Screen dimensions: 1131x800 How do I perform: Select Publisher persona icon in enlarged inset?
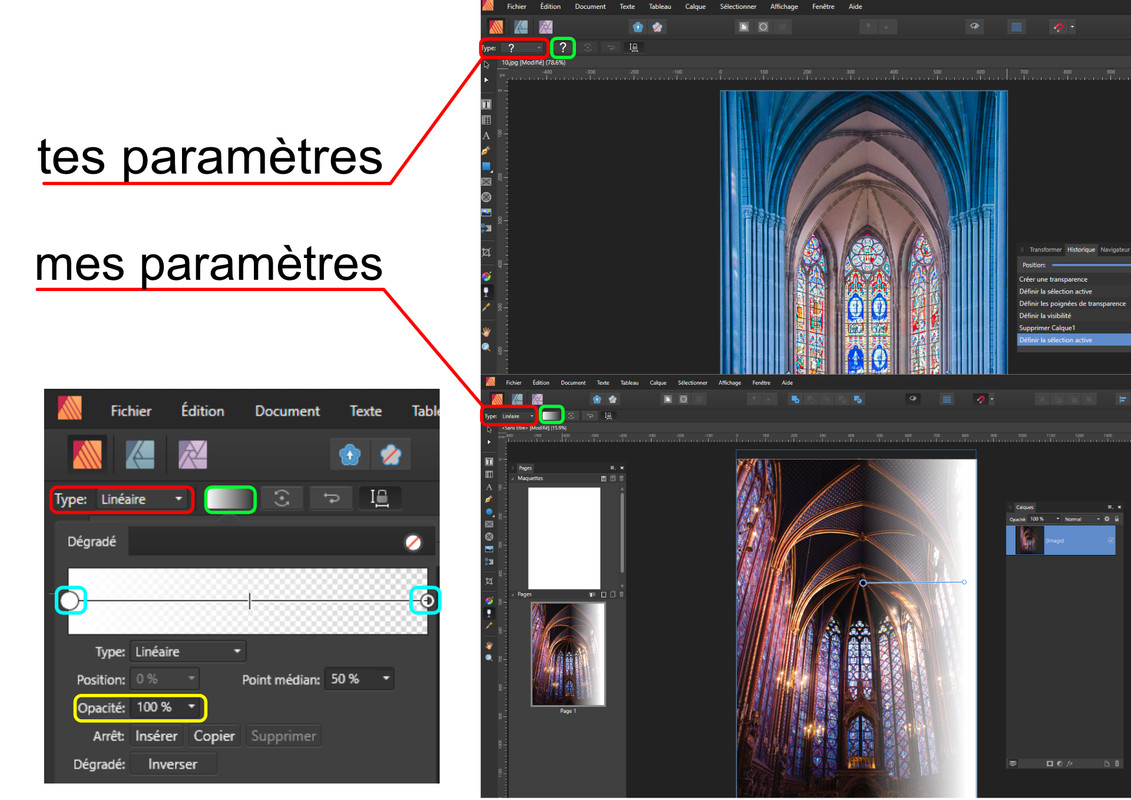tap(87, 454)
